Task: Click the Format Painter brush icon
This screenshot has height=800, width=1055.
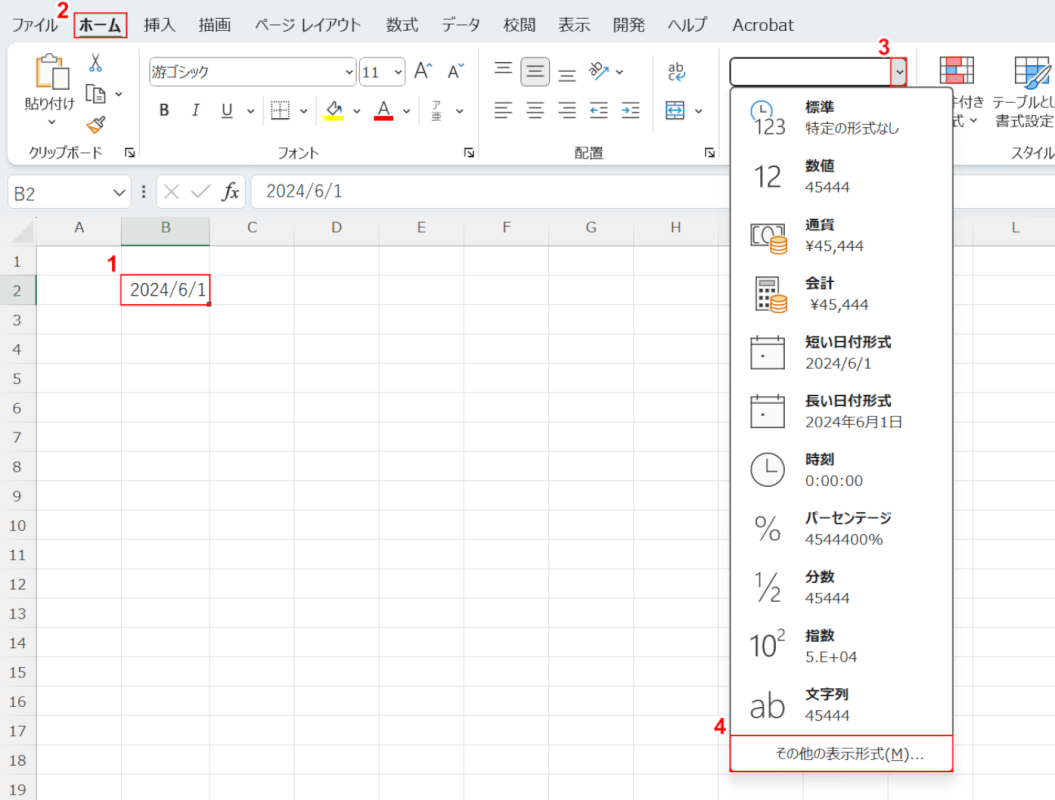Action: (96, 124)
